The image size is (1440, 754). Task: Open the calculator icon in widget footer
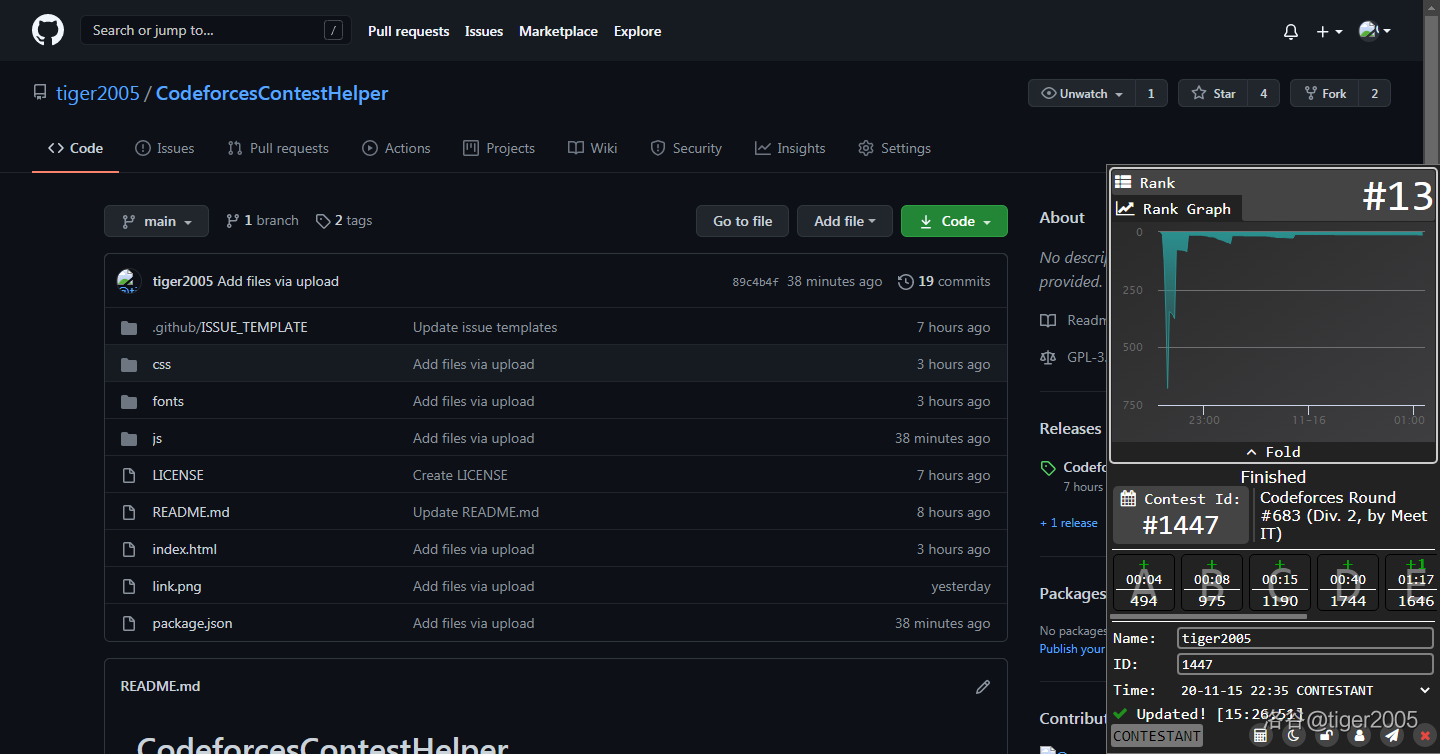1260,736
